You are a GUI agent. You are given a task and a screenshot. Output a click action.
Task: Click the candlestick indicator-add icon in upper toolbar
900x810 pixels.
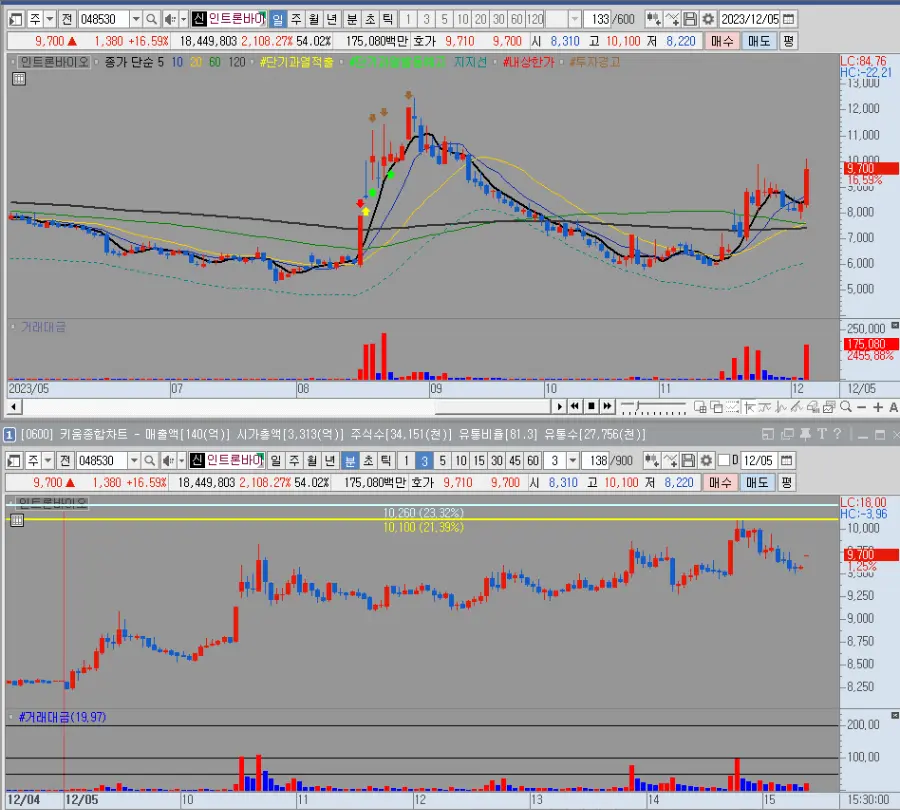(x=653, y=20)
